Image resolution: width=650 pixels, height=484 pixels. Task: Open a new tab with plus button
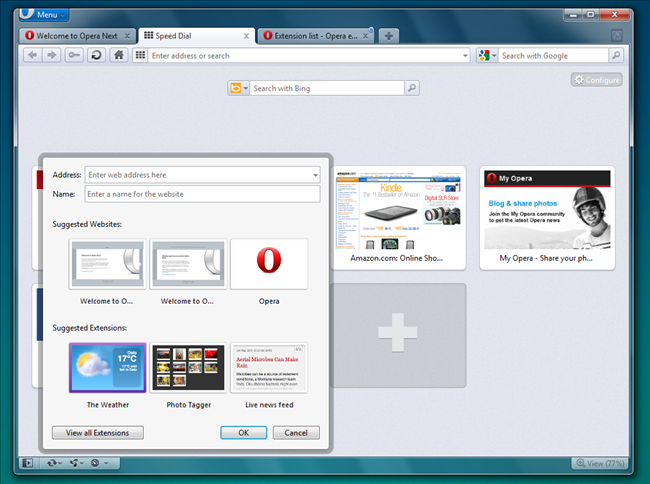pyautogui.click(x=388, y=36)
